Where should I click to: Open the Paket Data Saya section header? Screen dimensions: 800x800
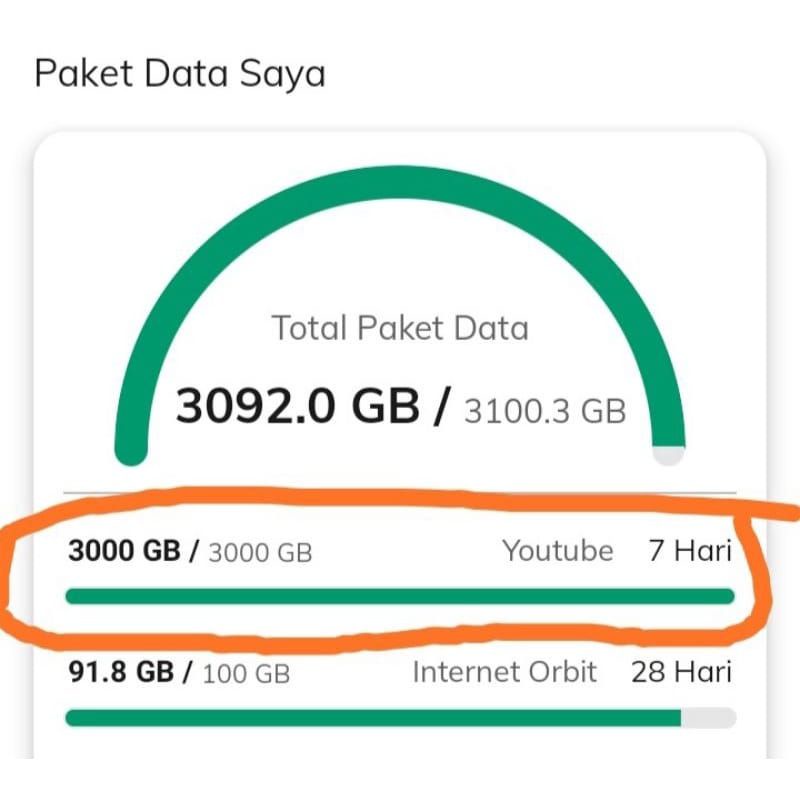coord(176,71)
